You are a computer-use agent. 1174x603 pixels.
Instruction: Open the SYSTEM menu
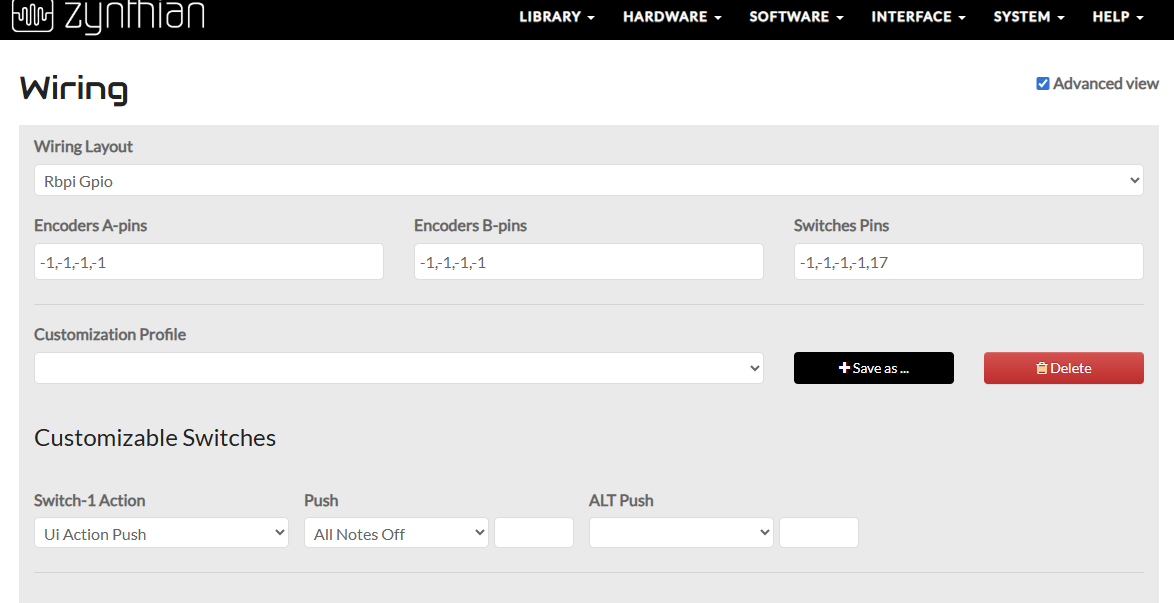[x=1028, y=17]
